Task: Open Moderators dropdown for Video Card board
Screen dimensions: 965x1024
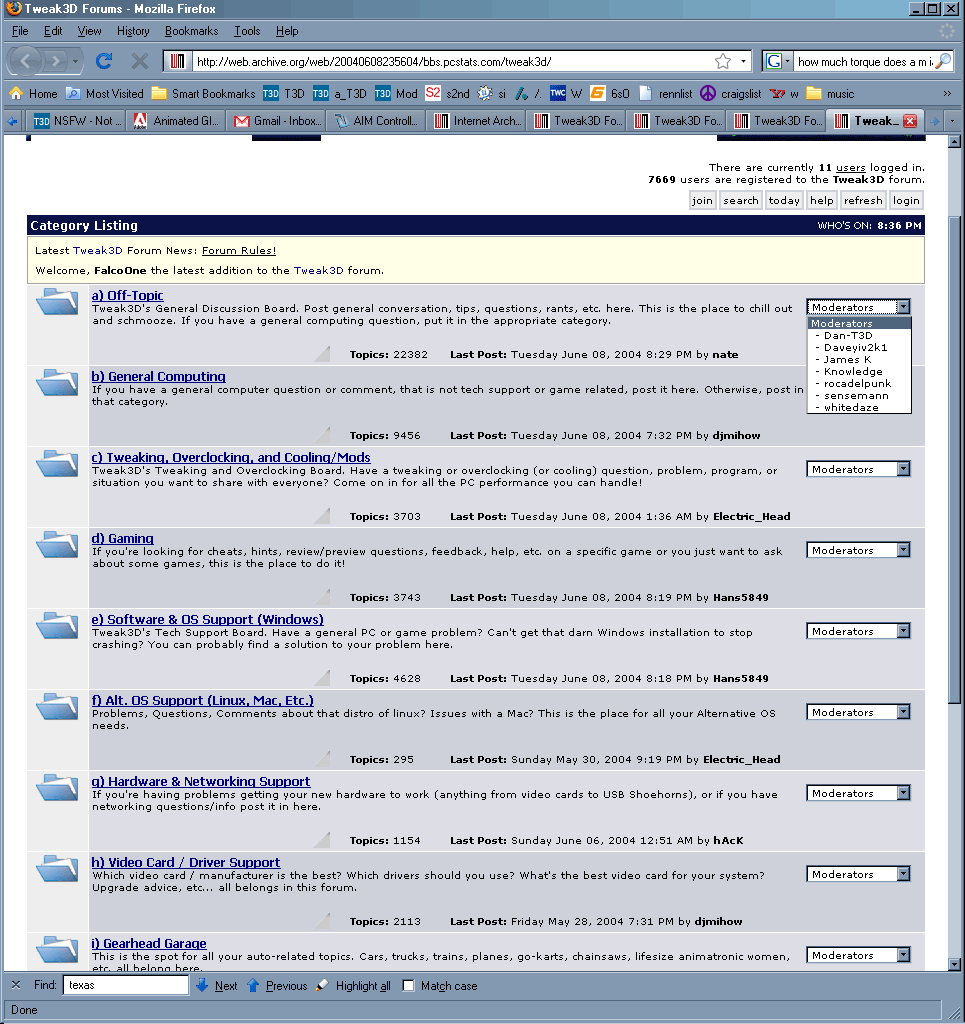Action: [x=859, y=874]
